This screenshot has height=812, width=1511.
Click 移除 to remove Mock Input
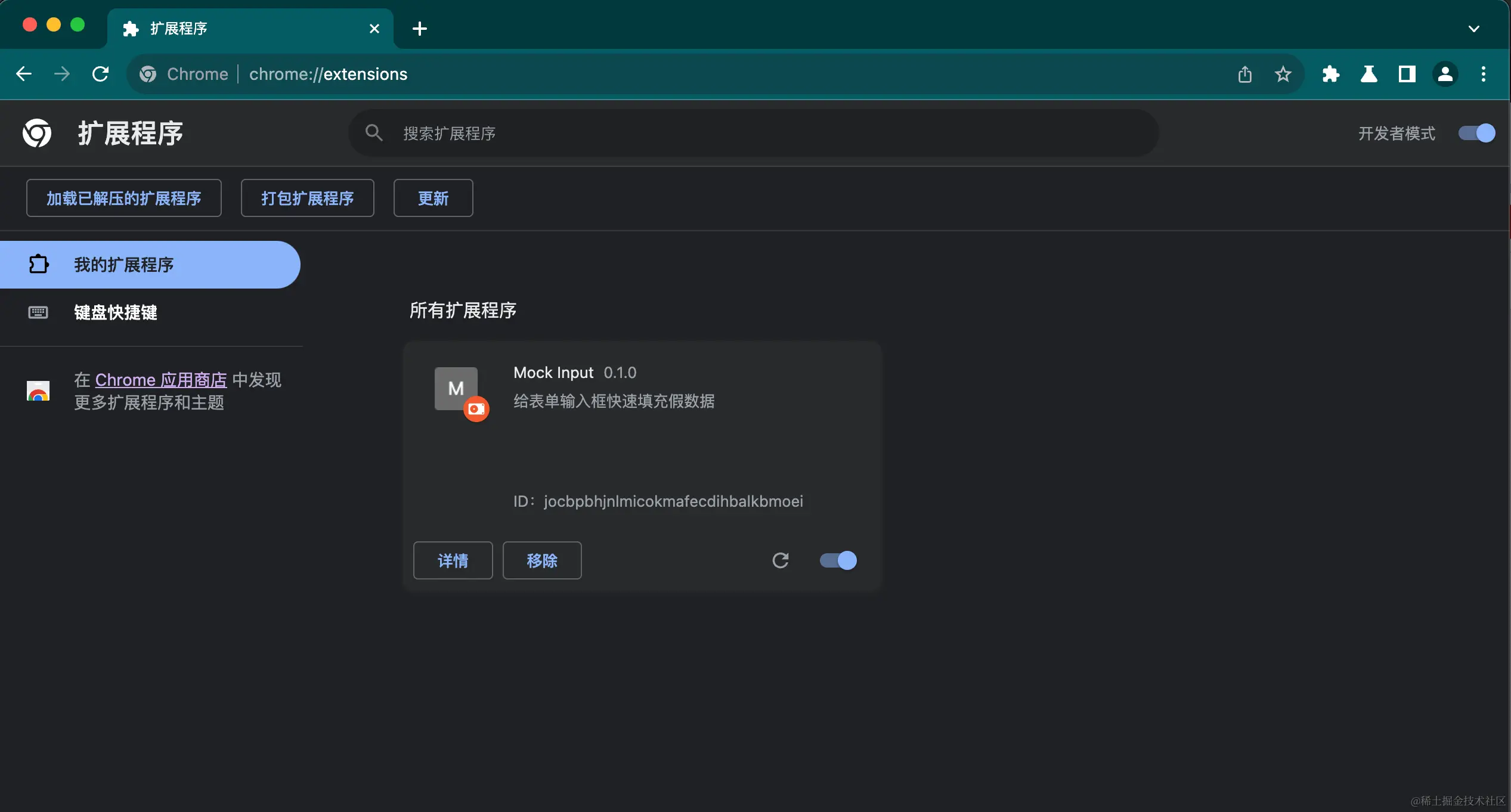(x=542, y=560)
